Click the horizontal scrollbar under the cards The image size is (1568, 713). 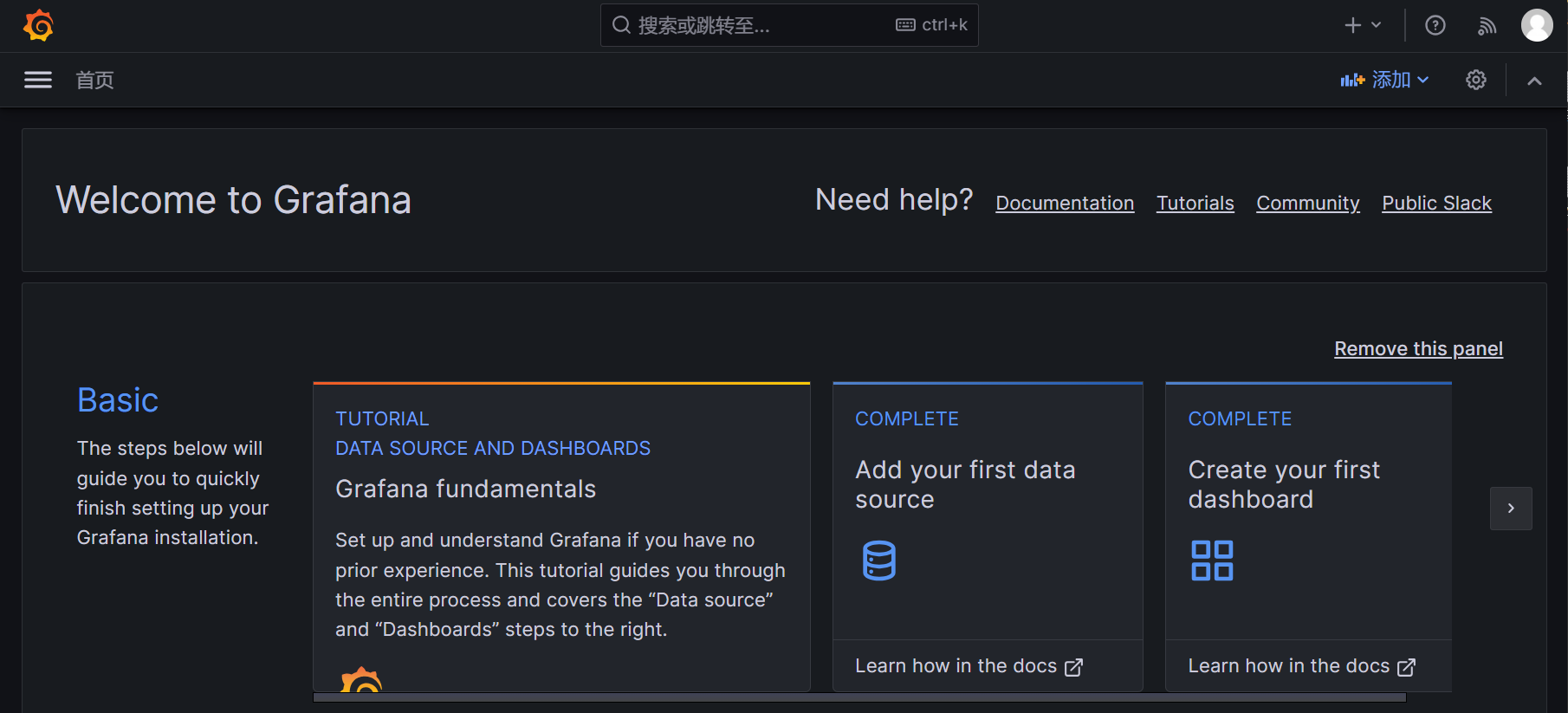click(859, 697)
